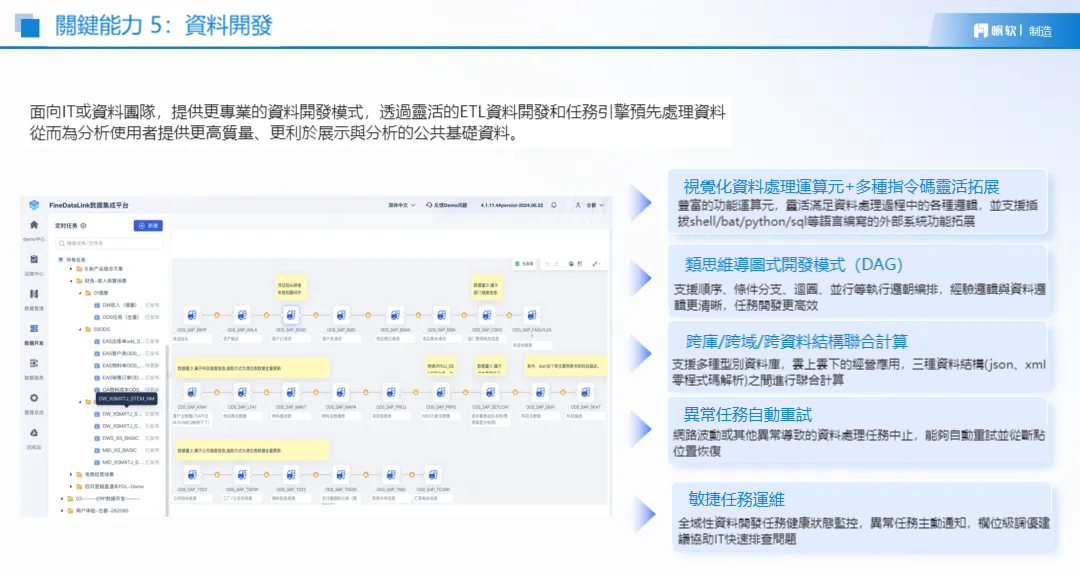Select the ODS_SAP_BSID node icon
The height and width of the screenshot is (576, 1080).
tap(341, 315)
